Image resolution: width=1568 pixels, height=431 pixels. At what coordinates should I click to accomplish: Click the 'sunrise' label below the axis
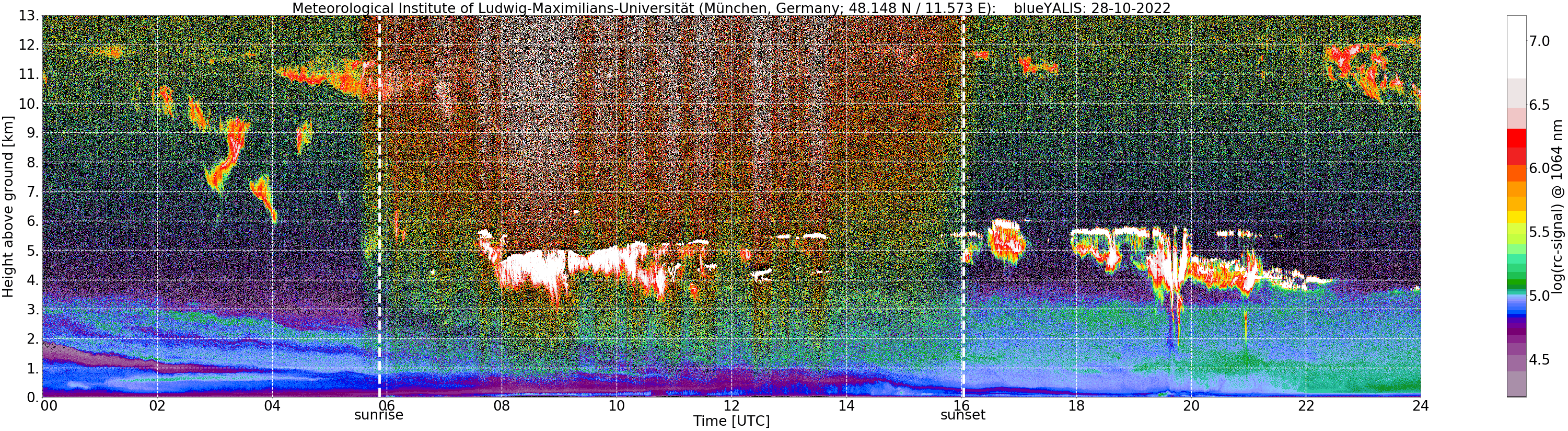click(x=379, y=415)
